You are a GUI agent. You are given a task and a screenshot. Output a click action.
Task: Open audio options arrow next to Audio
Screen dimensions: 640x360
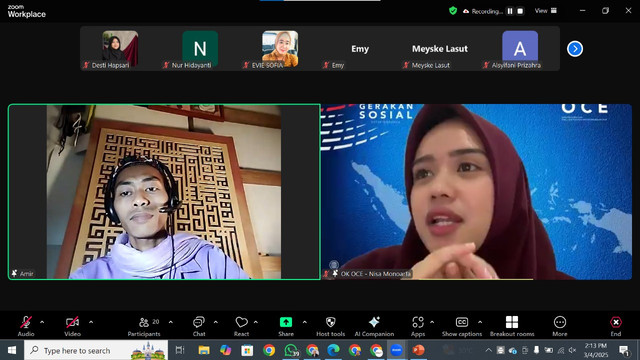[42, 322]
